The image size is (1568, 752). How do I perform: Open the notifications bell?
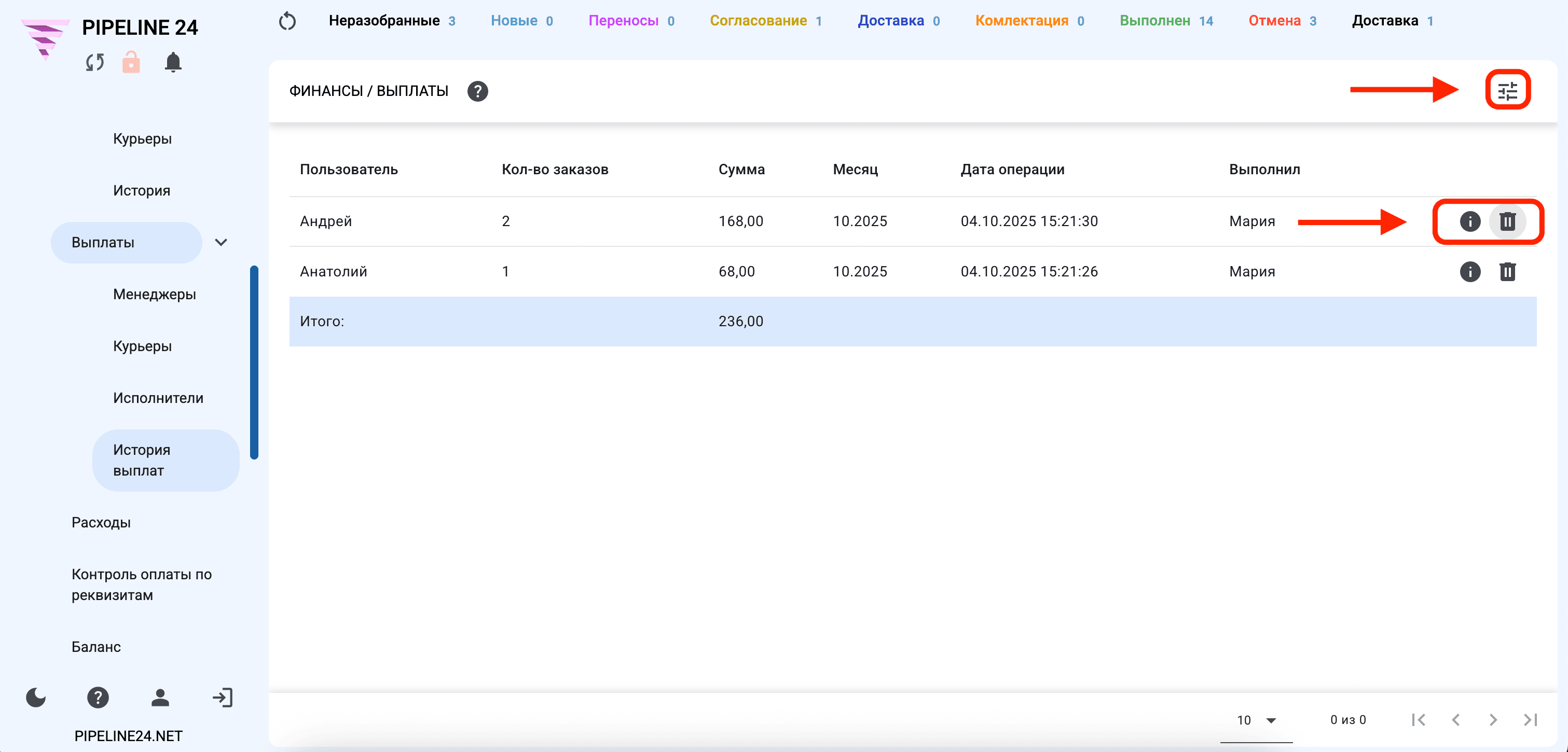point(173,62)
